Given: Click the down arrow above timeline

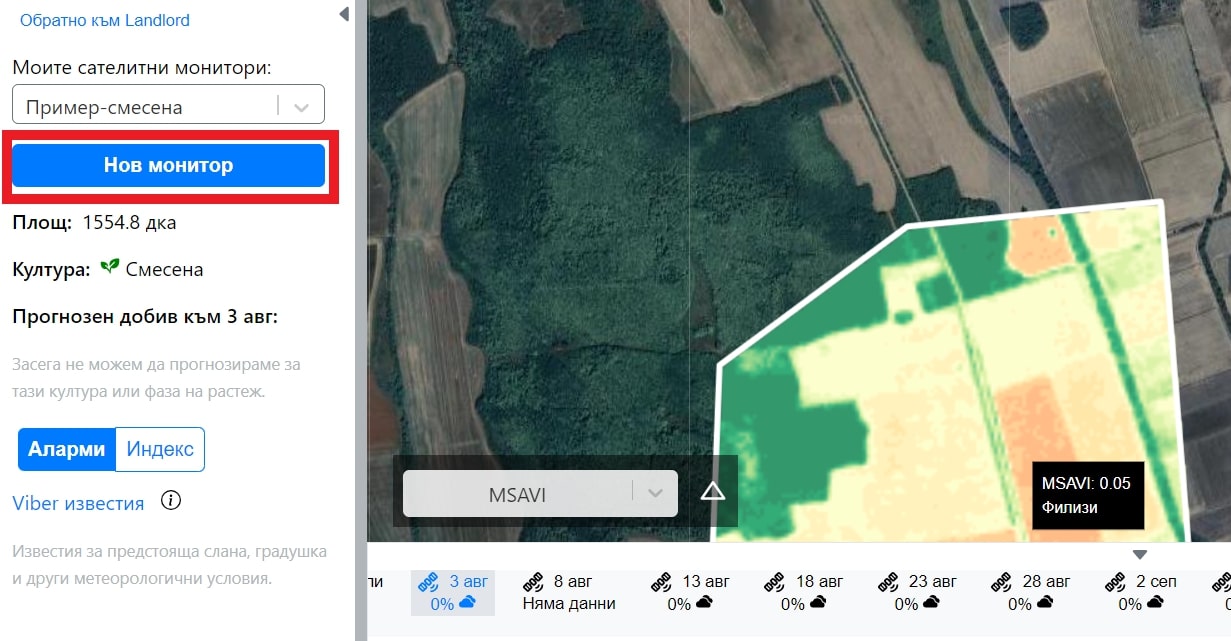Looking at the screenshot, I should [x=1139, y=555].
